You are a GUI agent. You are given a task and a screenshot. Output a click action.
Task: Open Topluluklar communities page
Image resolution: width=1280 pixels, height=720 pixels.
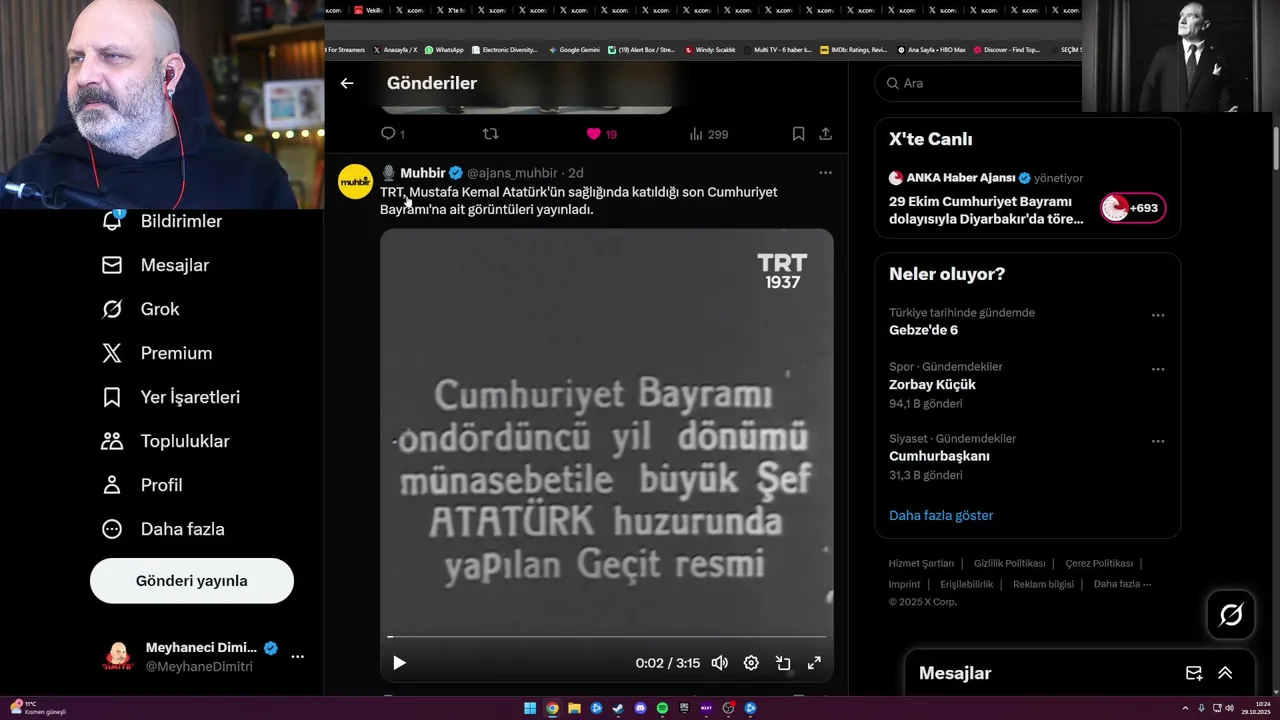(x=166, y=441)
